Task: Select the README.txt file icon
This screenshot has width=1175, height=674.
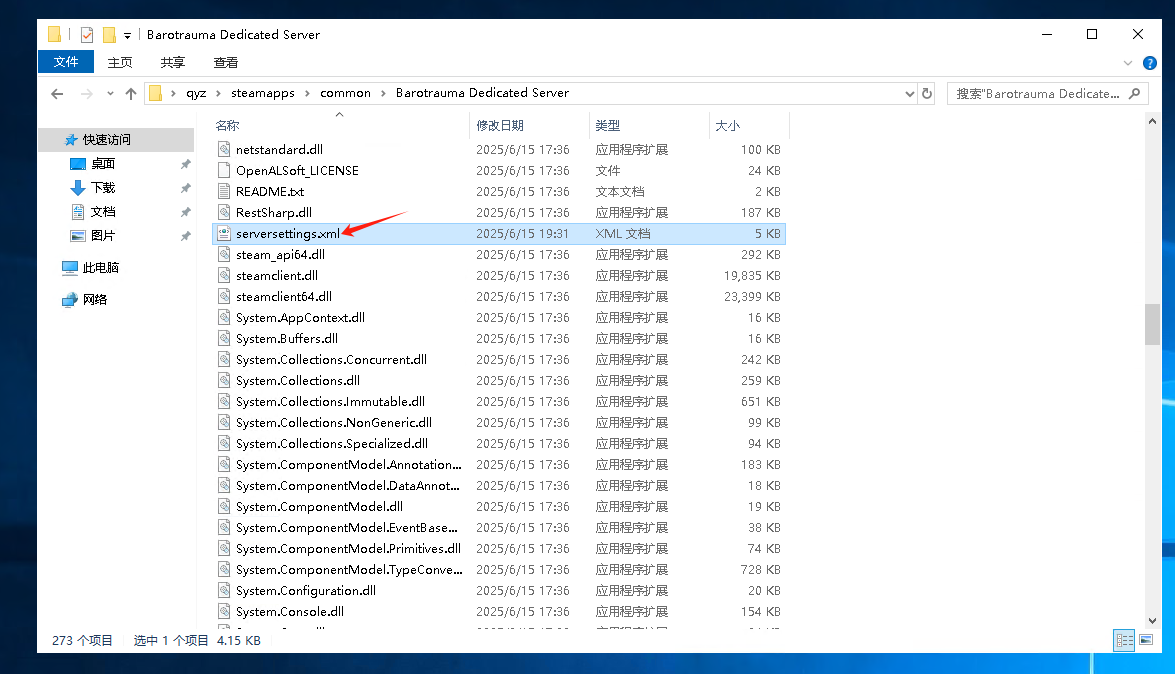Action: click(223, 191)
